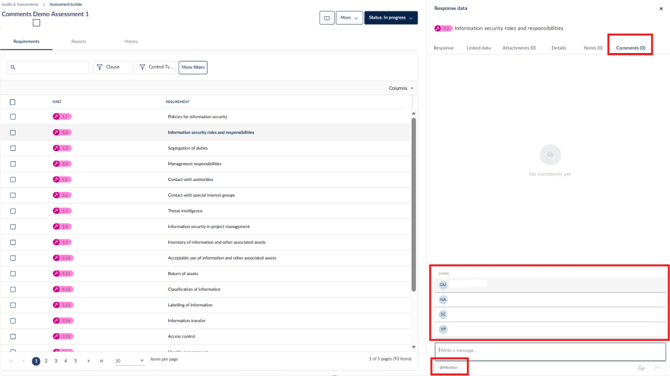This screenshot has height=376, width=670.
Task: Click the requirements search input field
Action: [48, 67]
